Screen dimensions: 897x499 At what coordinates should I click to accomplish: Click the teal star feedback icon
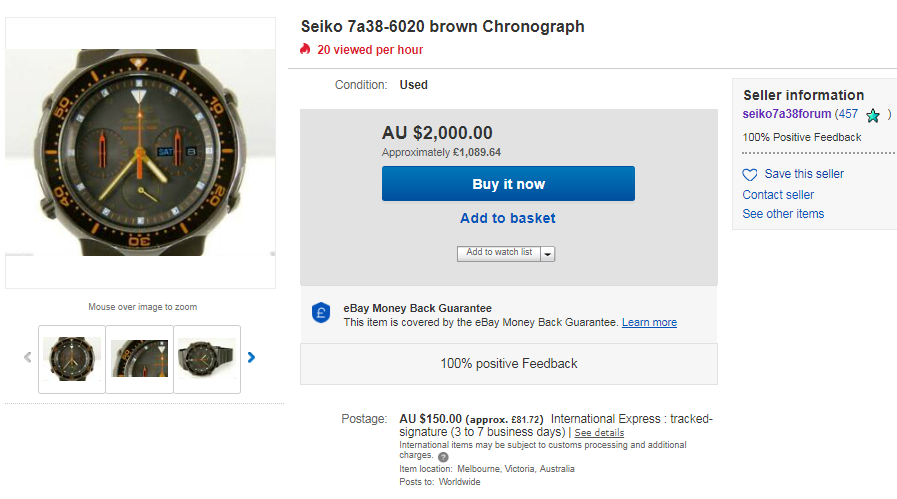tap(873, 115)
